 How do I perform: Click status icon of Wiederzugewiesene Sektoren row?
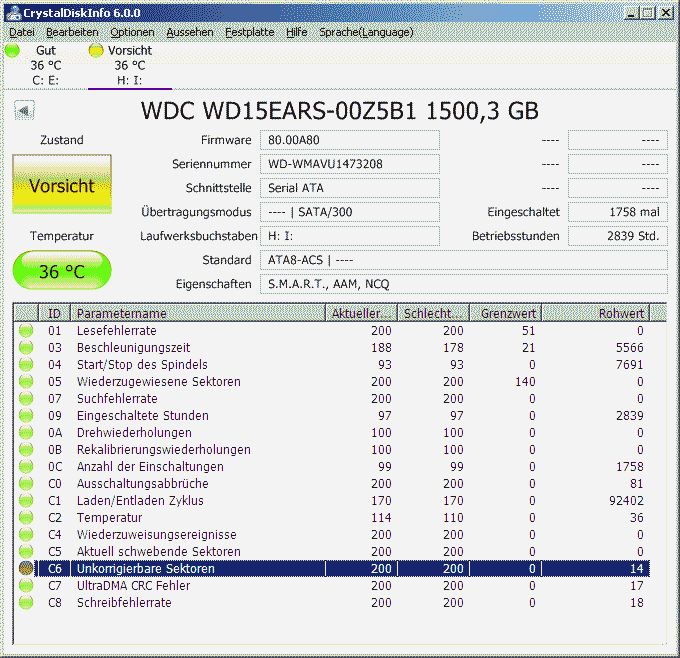tap(26, 382)
